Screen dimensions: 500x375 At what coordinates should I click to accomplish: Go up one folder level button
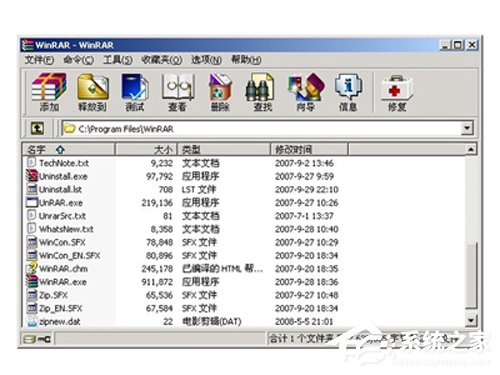37,128
